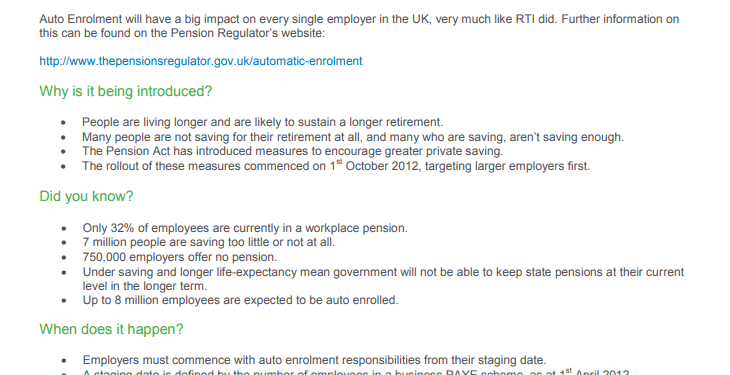Click the bullet point before 'The Pension Act'
The height and width of the screenshot is (375, 730).
tap(64, 152)
